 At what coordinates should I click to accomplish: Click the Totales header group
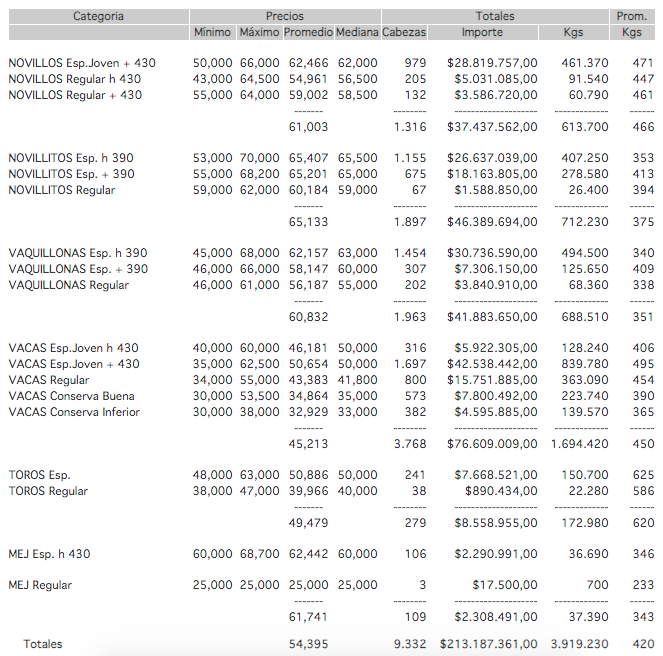point(495,16)
